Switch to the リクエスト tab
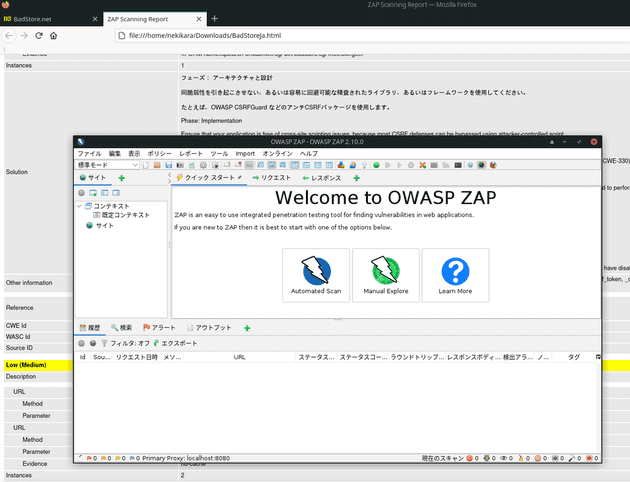Viewport: 630px width, 482px height. (x=271, y=178)
